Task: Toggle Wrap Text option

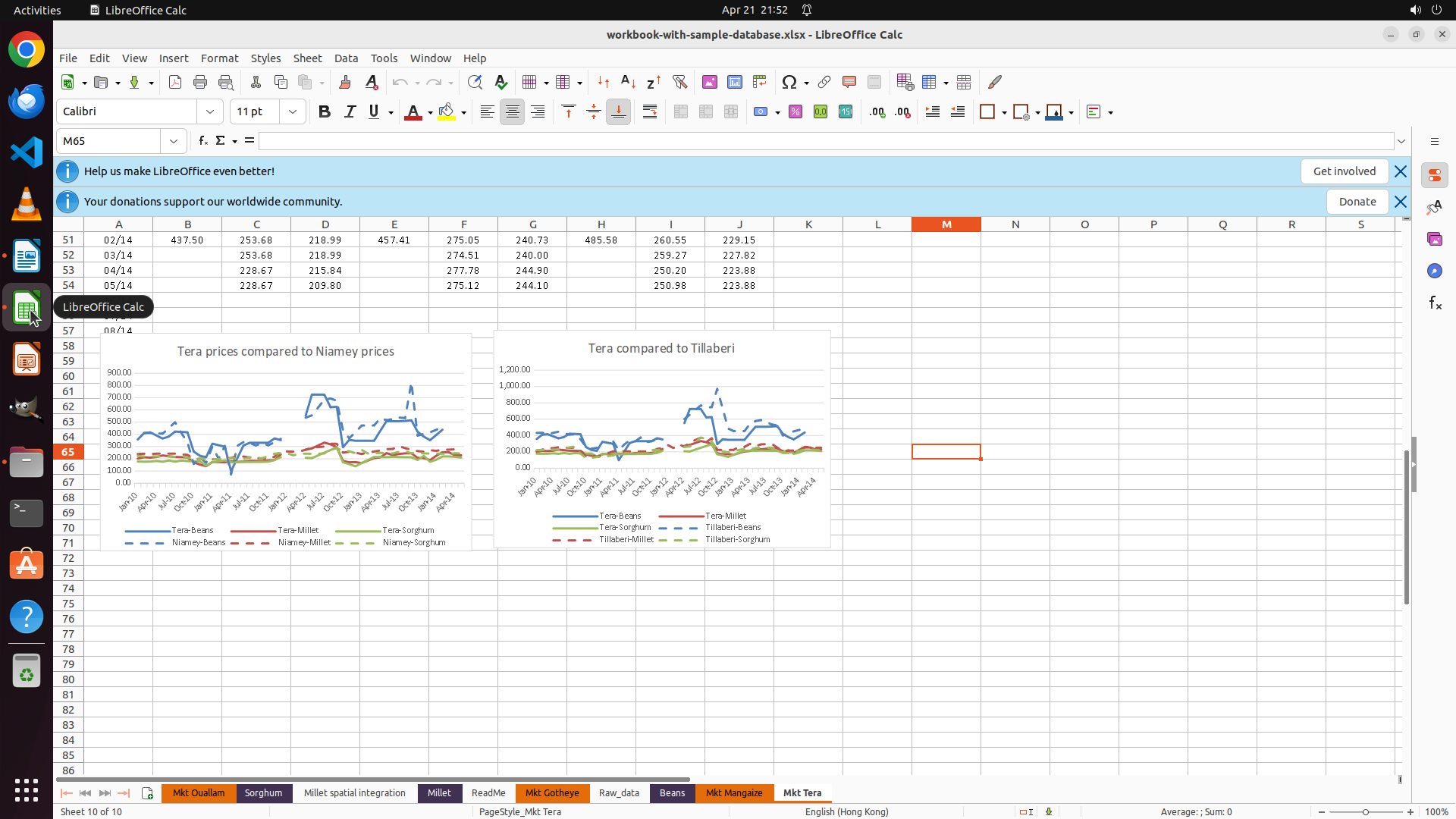Action: pyautogui.click(x=650, y=112)
